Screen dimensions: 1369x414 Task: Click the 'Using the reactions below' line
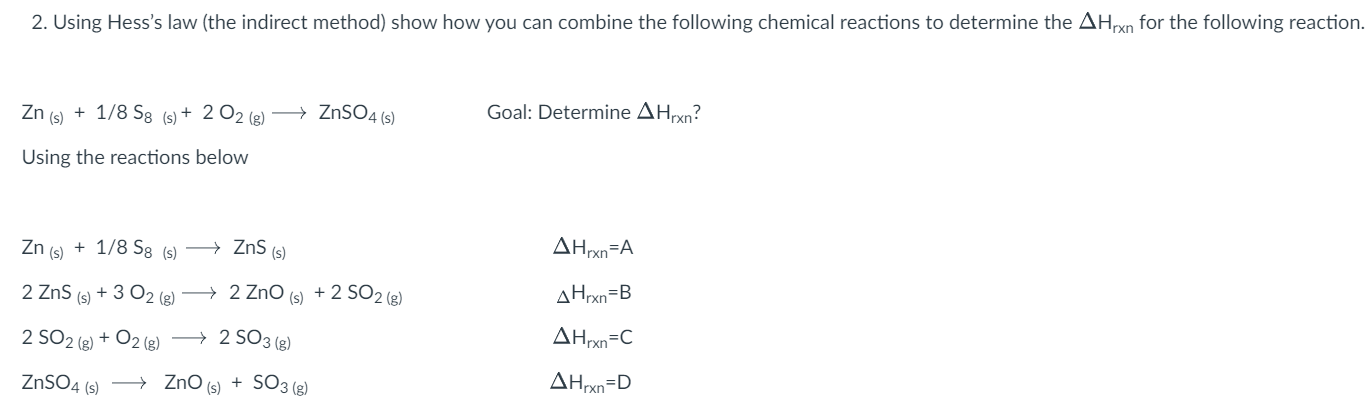coord(135,158)
